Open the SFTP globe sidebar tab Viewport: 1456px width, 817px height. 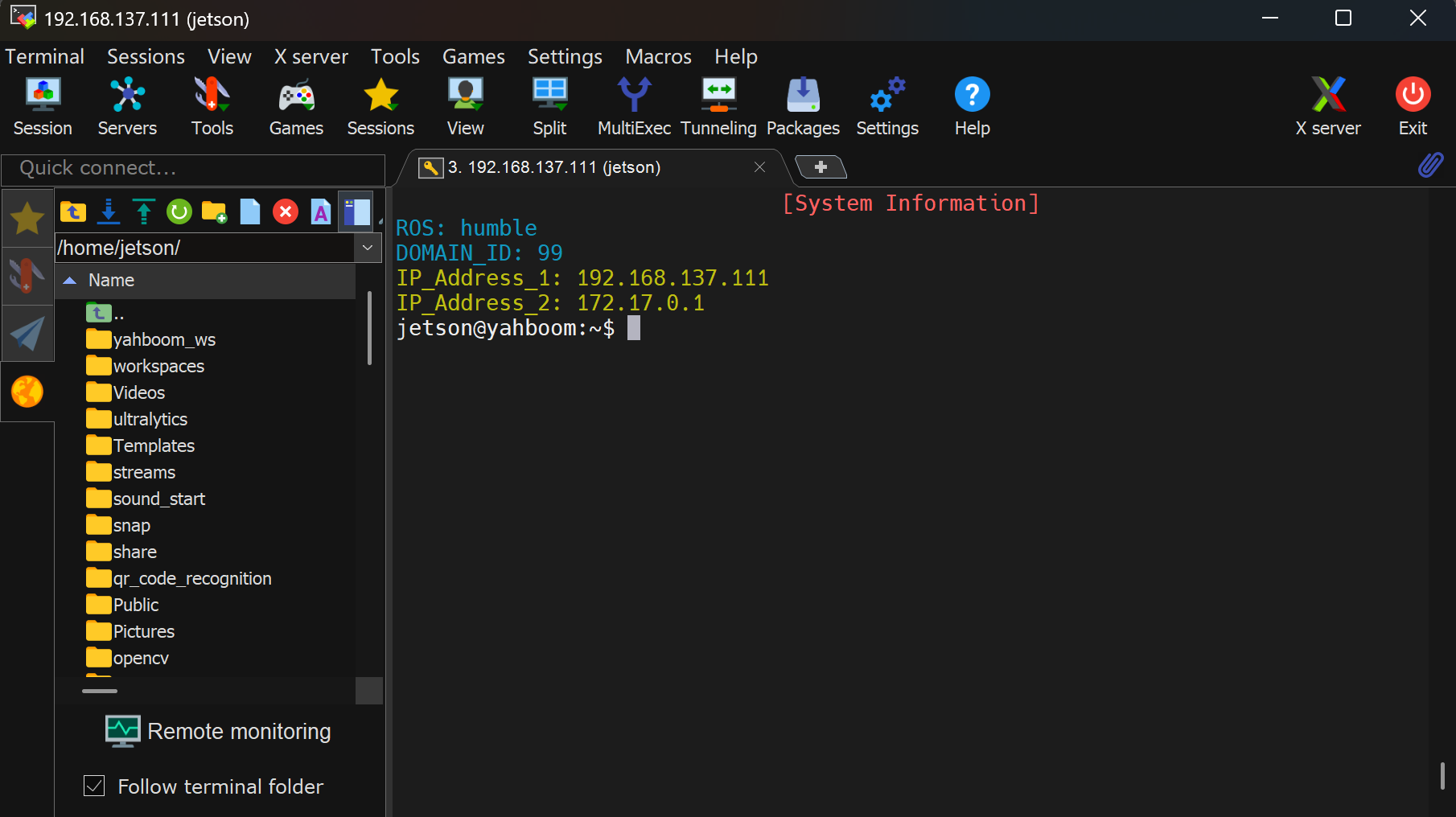pos(27,392)
